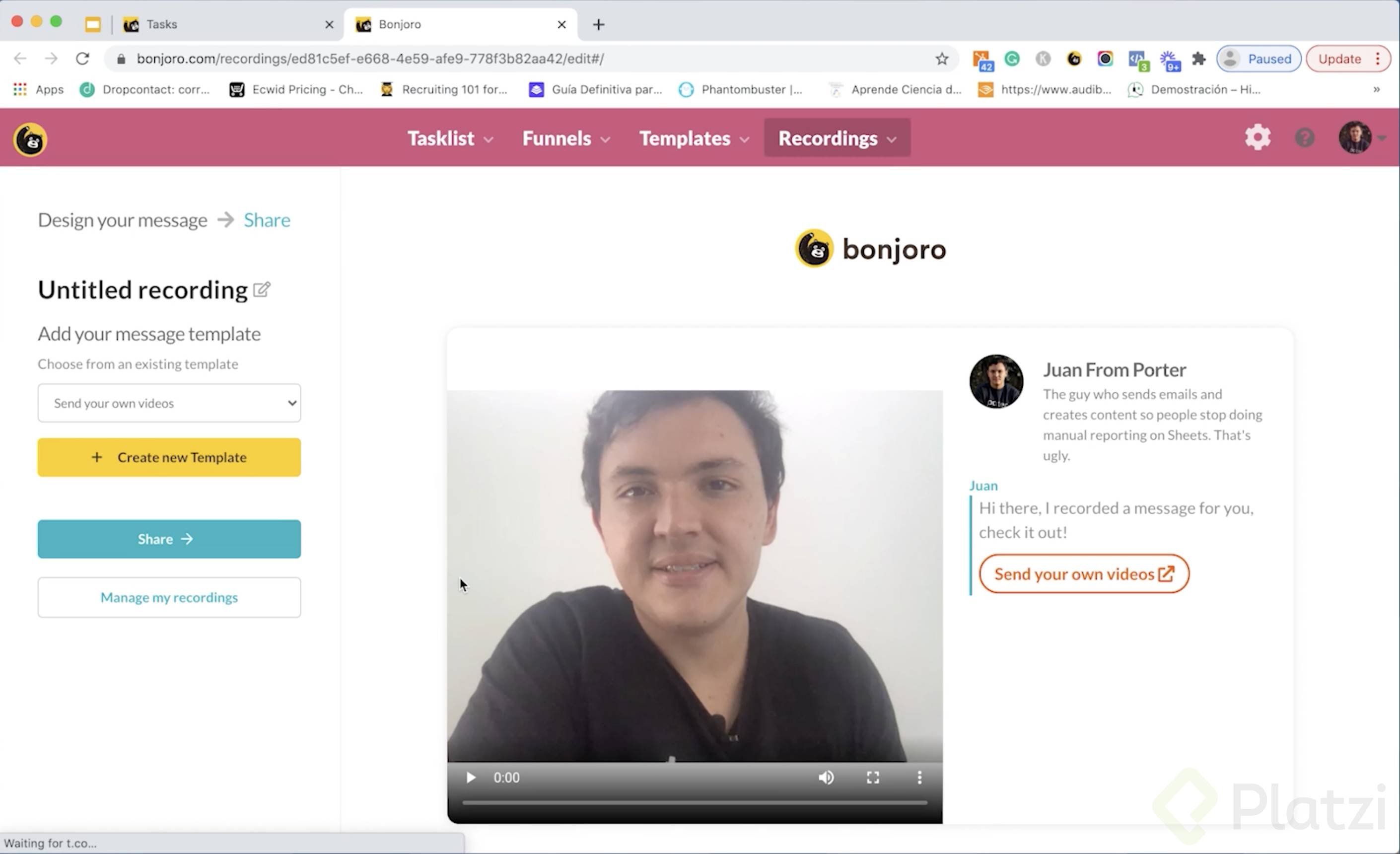
Task: Go forward in browser history
Action: 51,59
